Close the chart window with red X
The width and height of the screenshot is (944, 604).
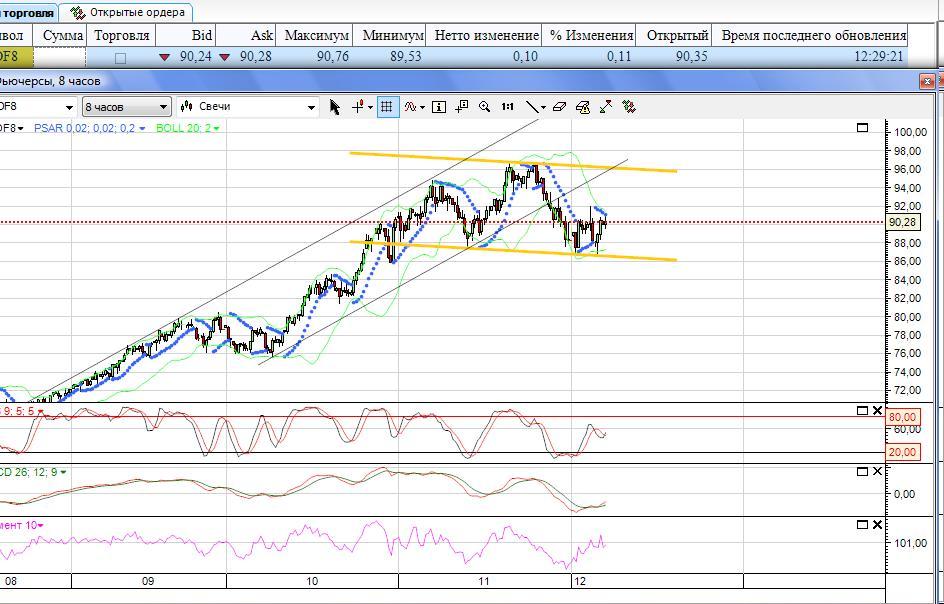coord(928,81)
